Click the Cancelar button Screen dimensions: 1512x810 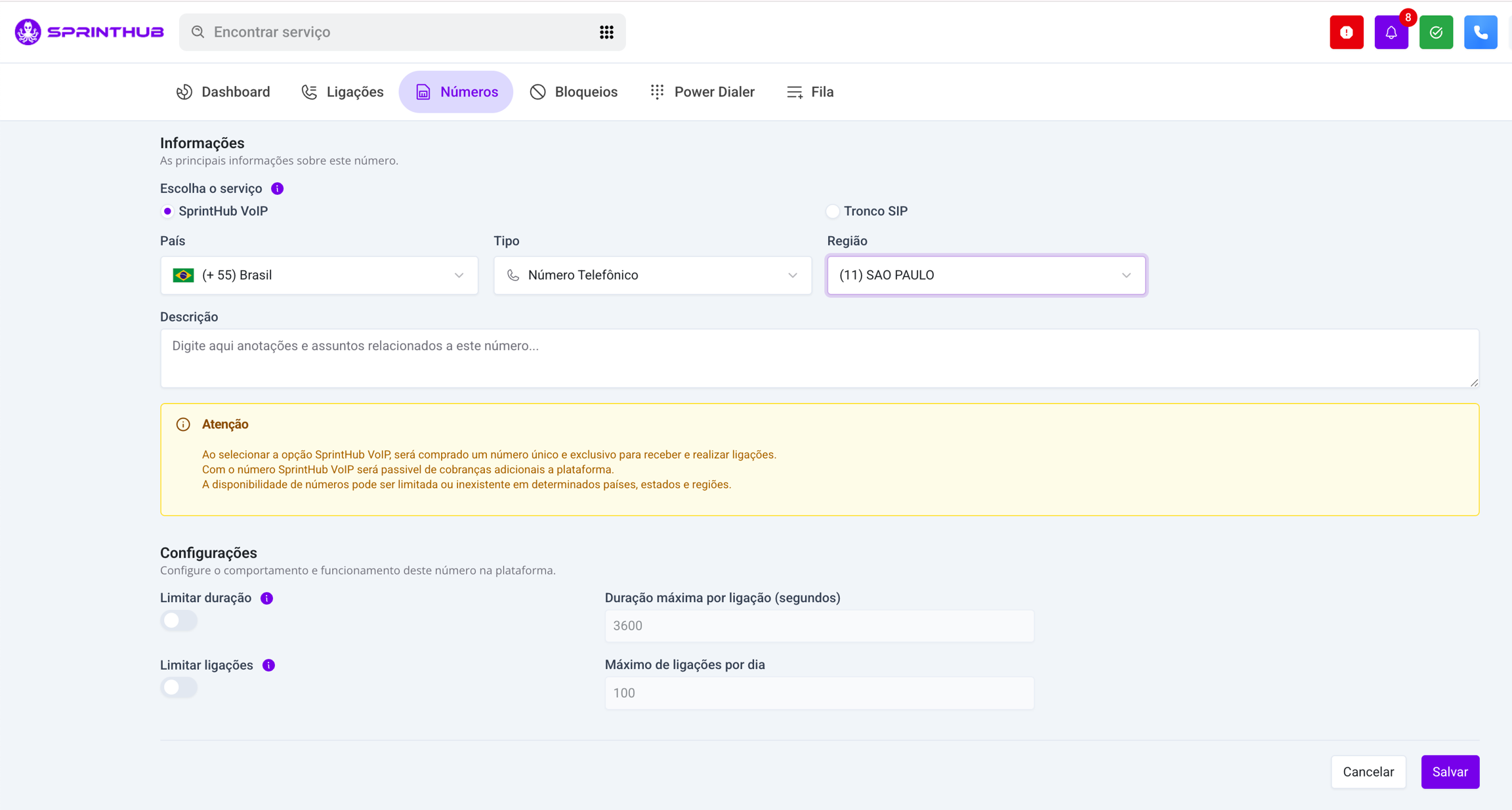click(x=1368, y=772)
